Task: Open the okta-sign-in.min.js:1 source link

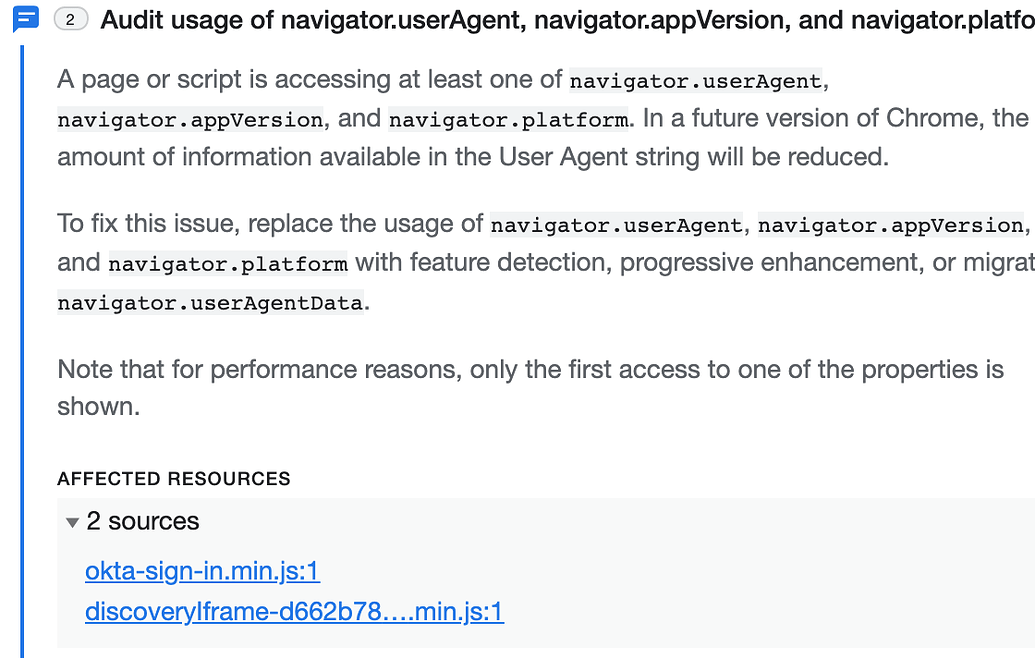Action: tap(202, 571)
